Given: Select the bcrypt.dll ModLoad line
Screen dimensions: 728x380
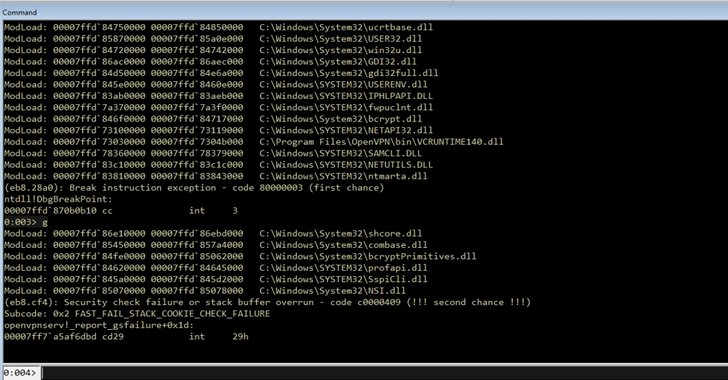Looking at the screenshot, I should point(213,119).
